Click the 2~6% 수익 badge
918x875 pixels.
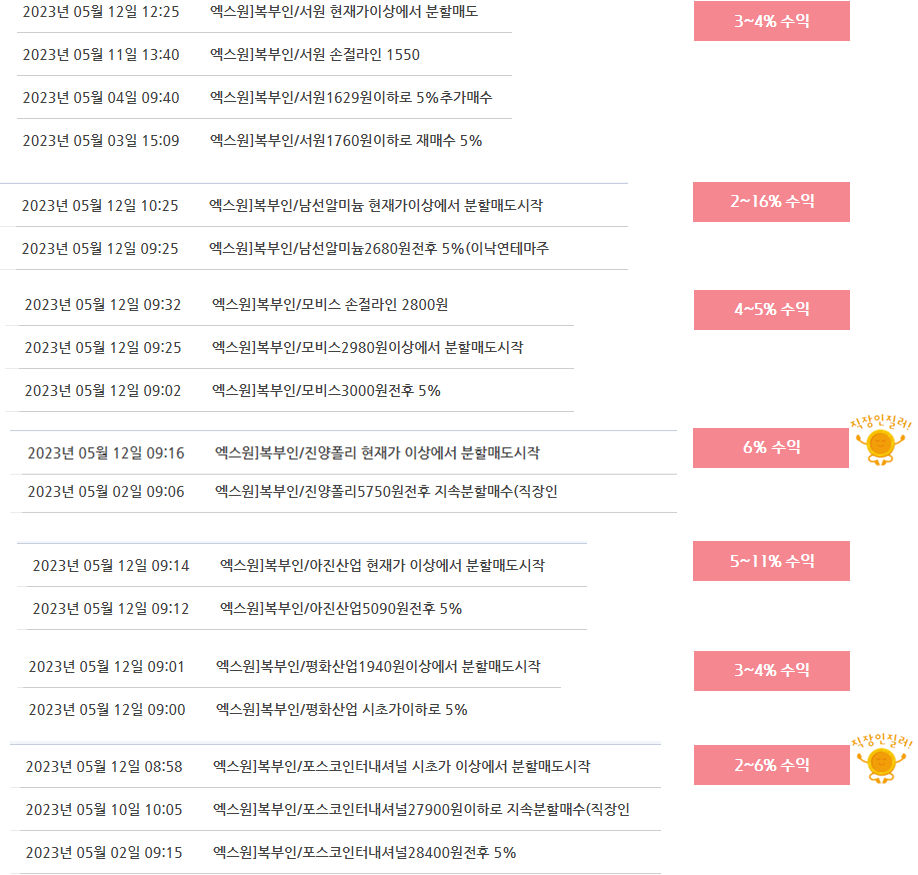pyautogui.click(x=772, y=765)
